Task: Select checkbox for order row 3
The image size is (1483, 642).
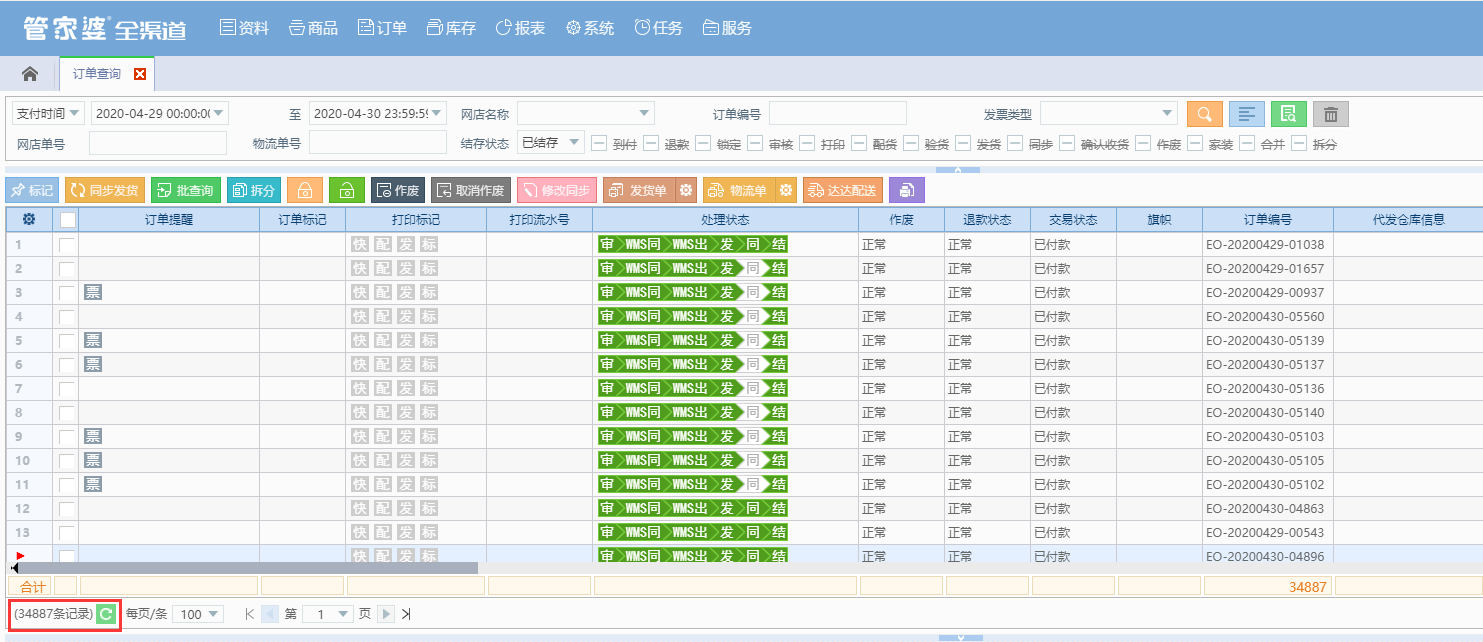Action: point(66,292)
